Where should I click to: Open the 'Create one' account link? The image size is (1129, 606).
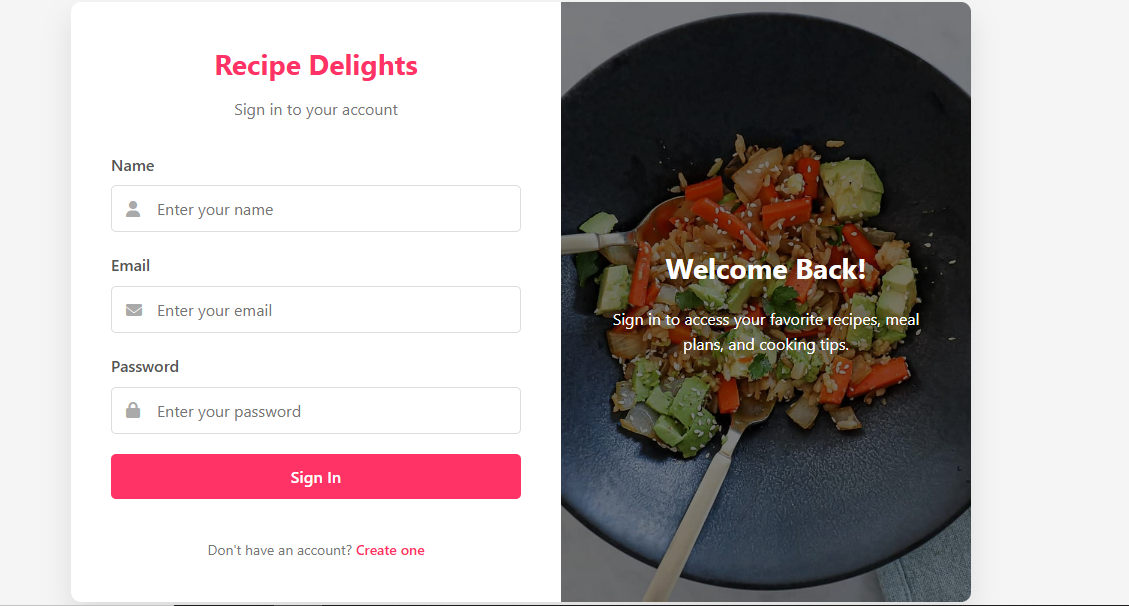[x=390, y=551]
